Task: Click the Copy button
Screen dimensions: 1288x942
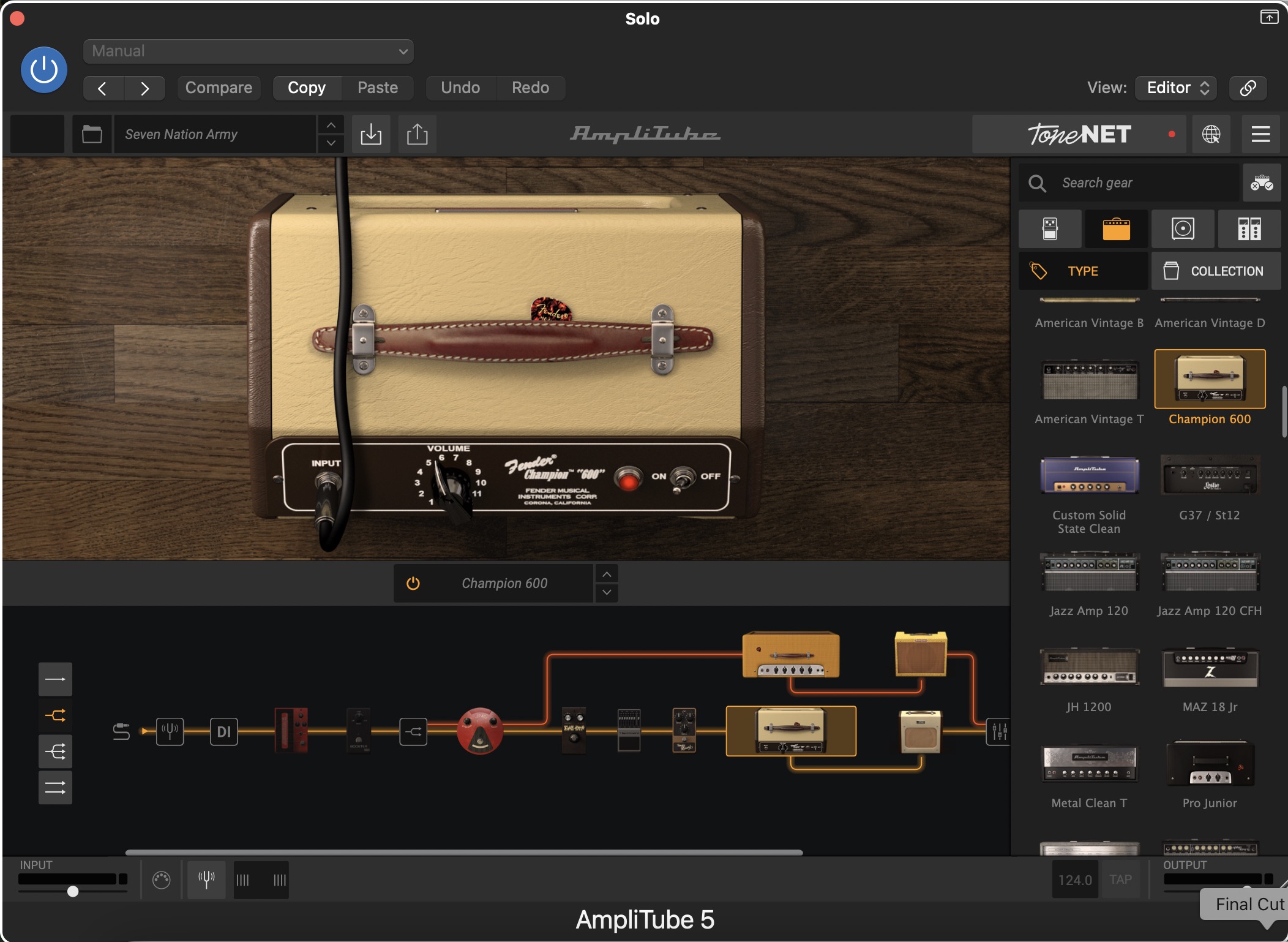Action: [x=307, y=88]
